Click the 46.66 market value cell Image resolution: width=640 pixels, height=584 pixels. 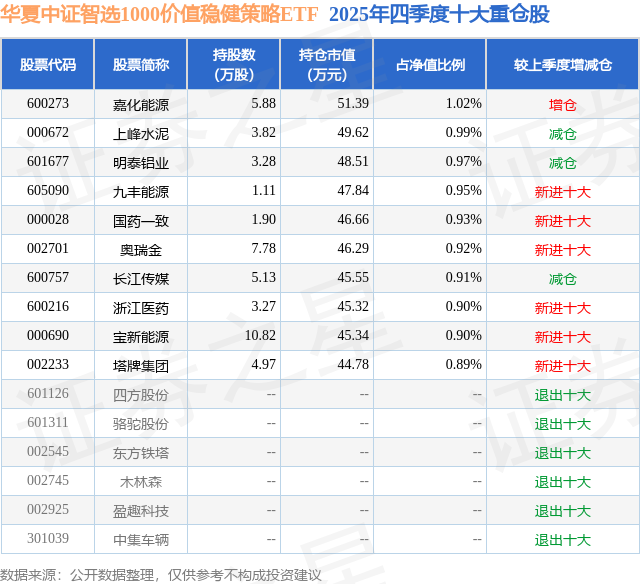coord(353,220)
